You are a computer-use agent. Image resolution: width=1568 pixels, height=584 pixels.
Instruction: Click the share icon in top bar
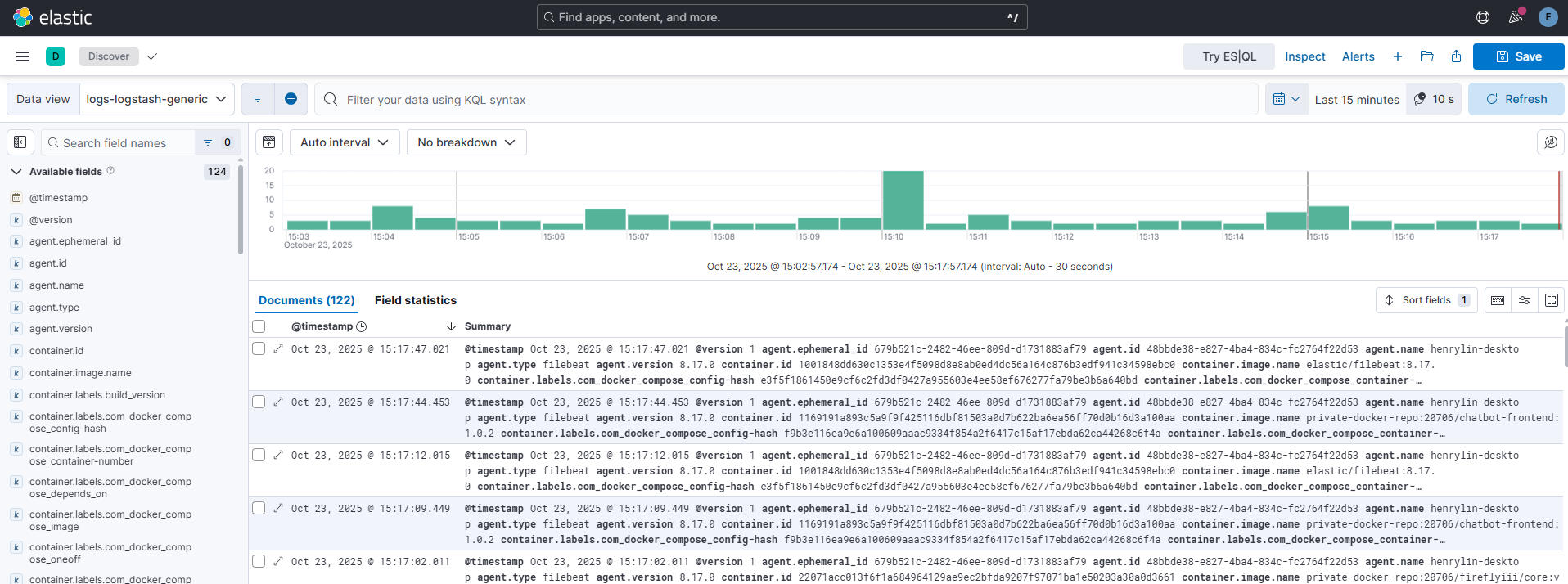click(1456, 56)
